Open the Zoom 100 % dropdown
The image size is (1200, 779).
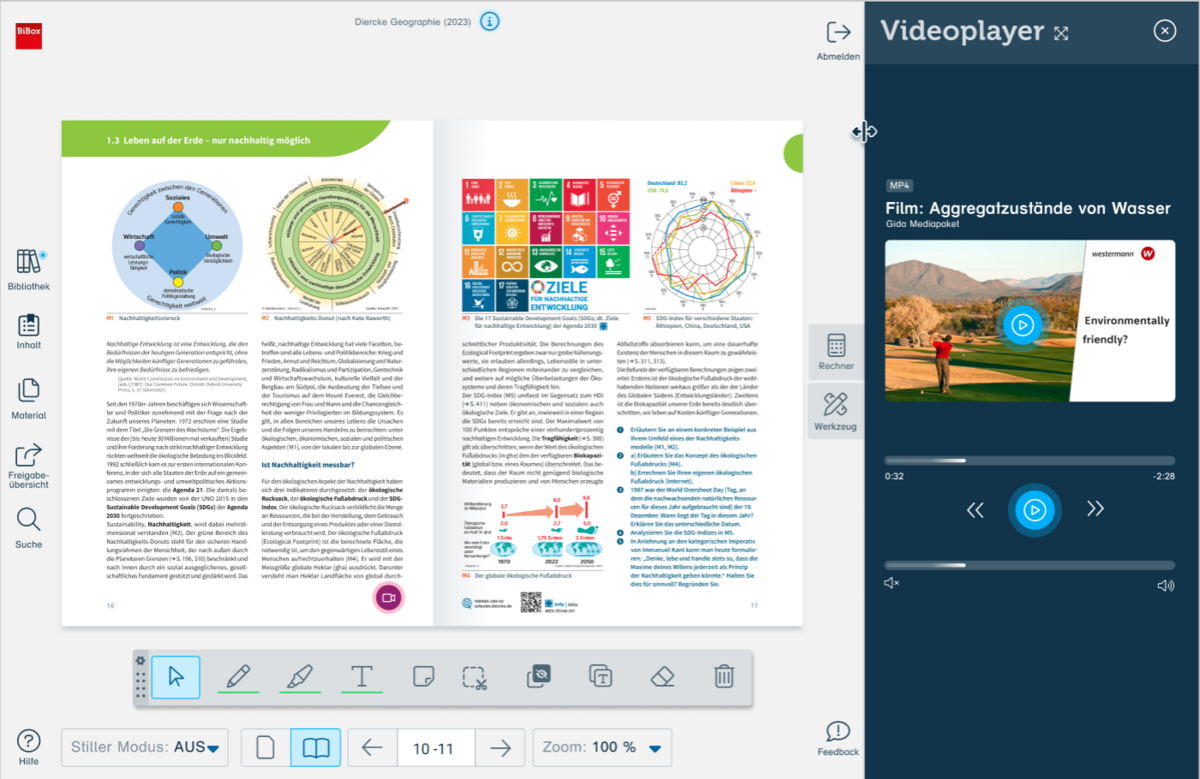601,747
